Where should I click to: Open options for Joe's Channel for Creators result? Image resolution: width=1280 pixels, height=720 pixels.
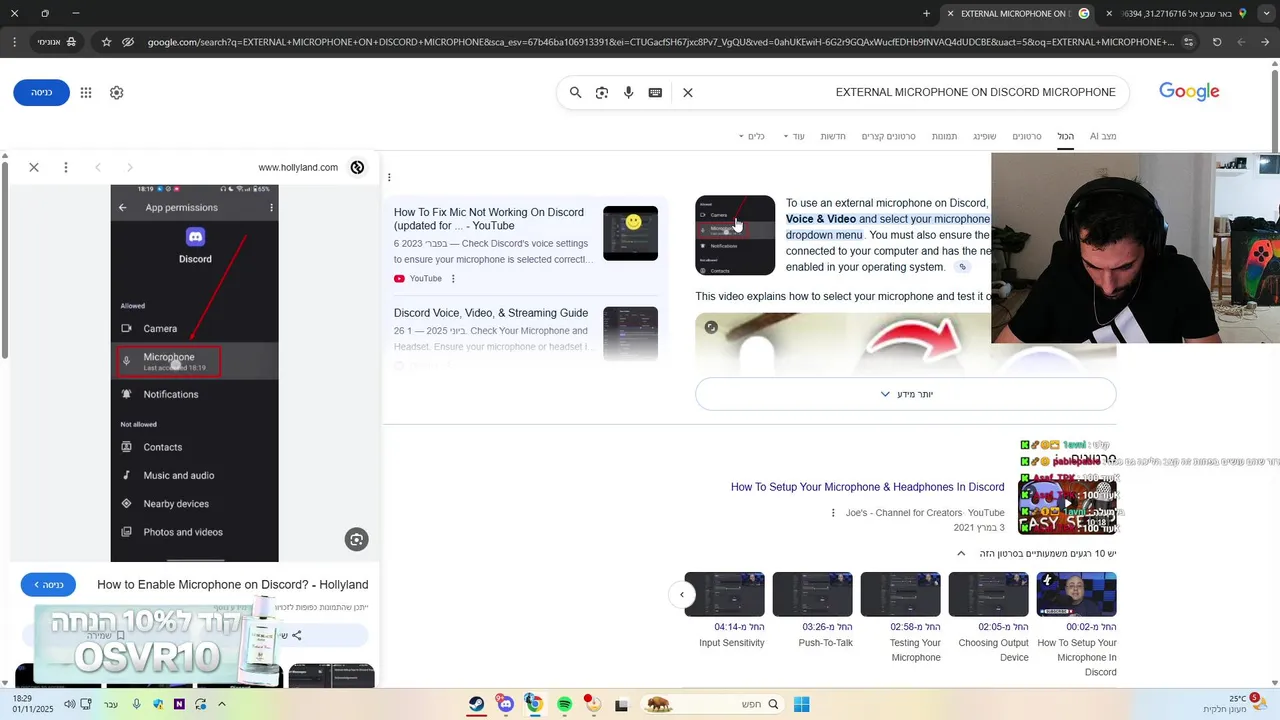(x=833, y=513)
